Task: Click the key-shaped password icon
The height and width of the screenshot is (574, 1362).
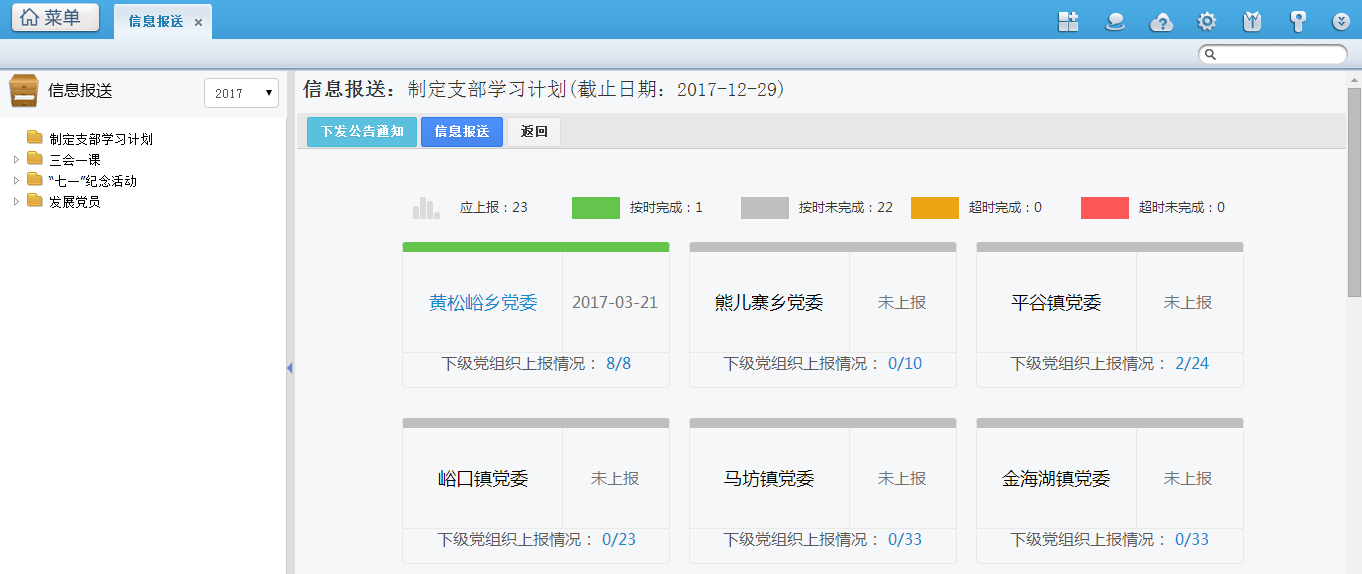Action: click(1297, 22)
